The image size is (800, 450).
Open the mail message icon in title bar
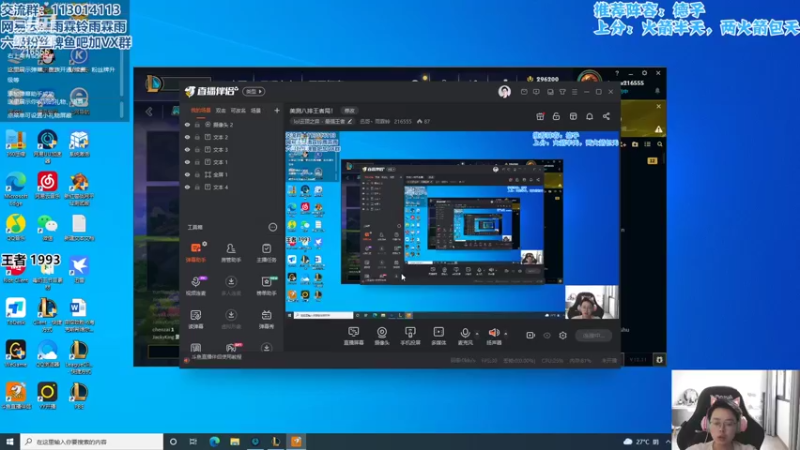tap(524, 92)
